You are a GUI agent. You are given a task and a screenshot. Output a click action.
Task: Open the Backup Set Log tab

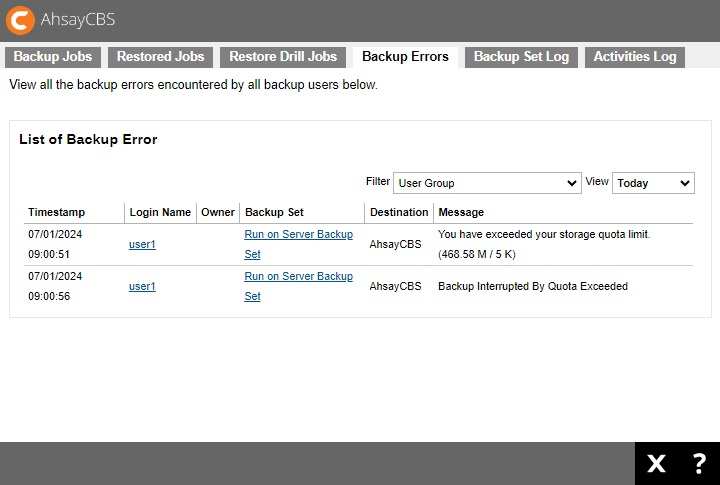click(x=521, y=56)
